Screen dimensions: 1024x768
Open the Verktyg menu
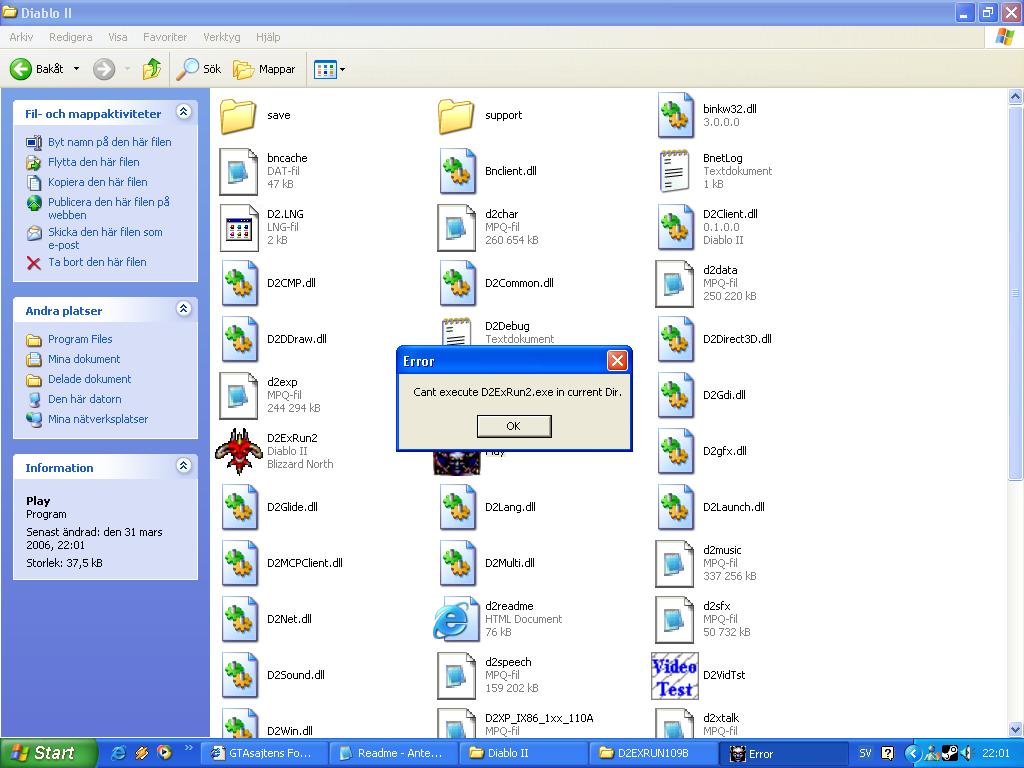click(221, 37)
